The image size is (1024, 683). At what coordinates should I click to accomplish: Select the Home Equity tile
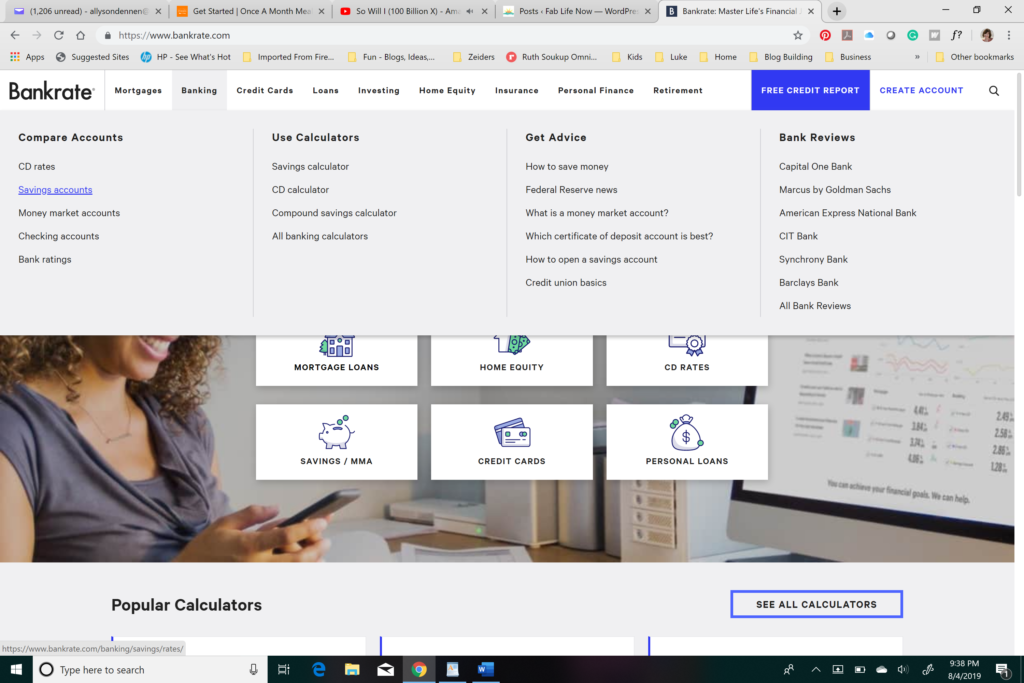point(511,360)
